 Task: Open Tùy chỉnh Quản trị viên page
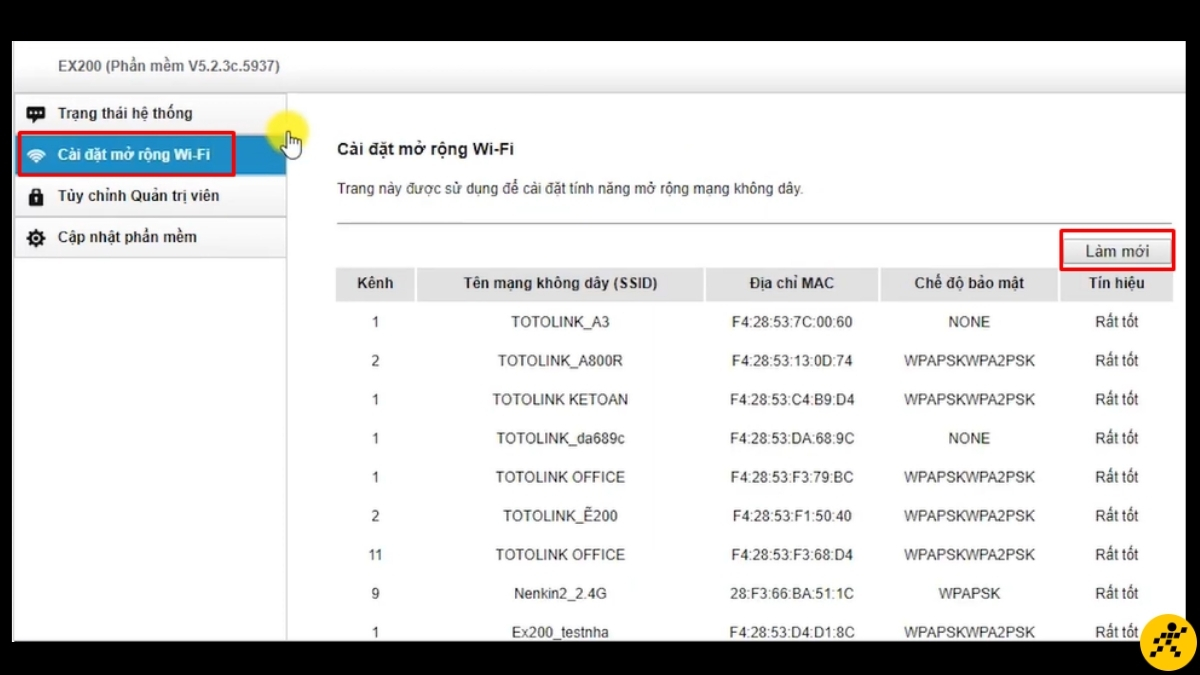(150, 196)
